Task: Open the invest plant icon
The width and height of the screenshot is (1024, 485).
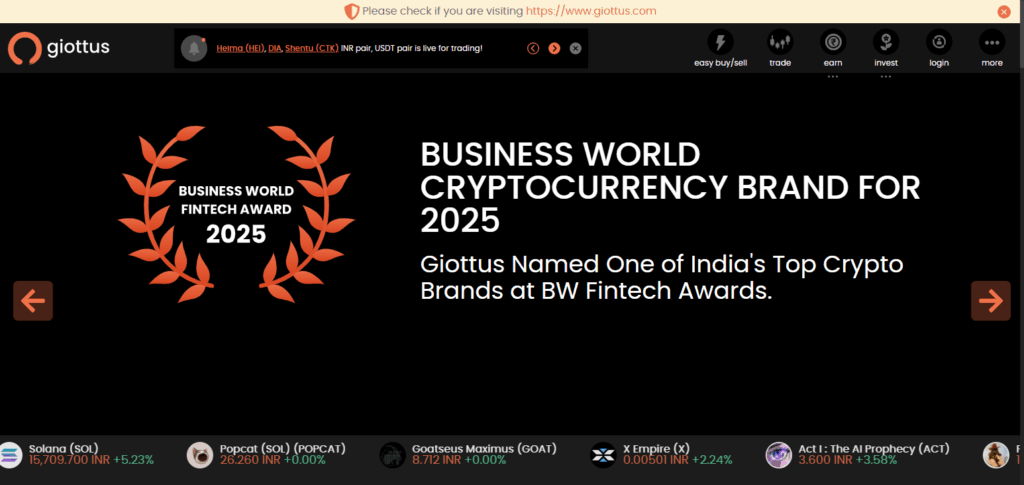Action: click(886, 42)
